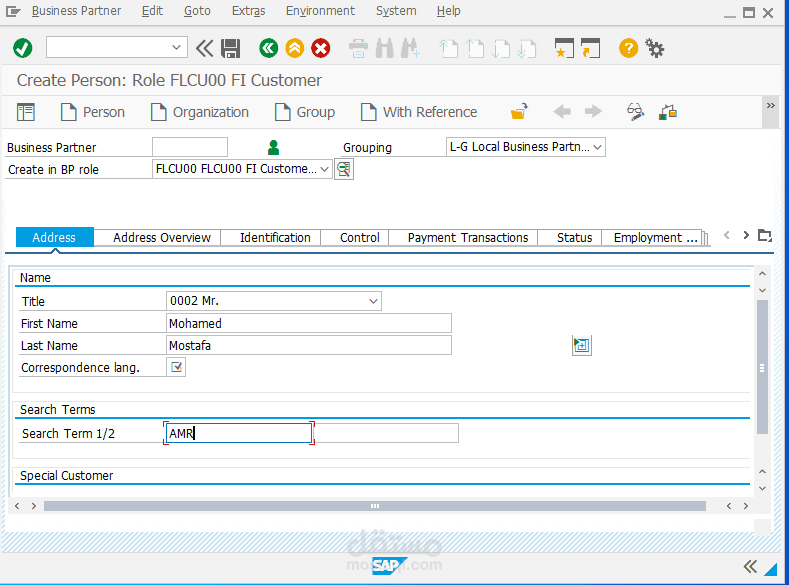
Task: Click the horizontal scrollbar thumb
Action: click(x=375, y=506)
